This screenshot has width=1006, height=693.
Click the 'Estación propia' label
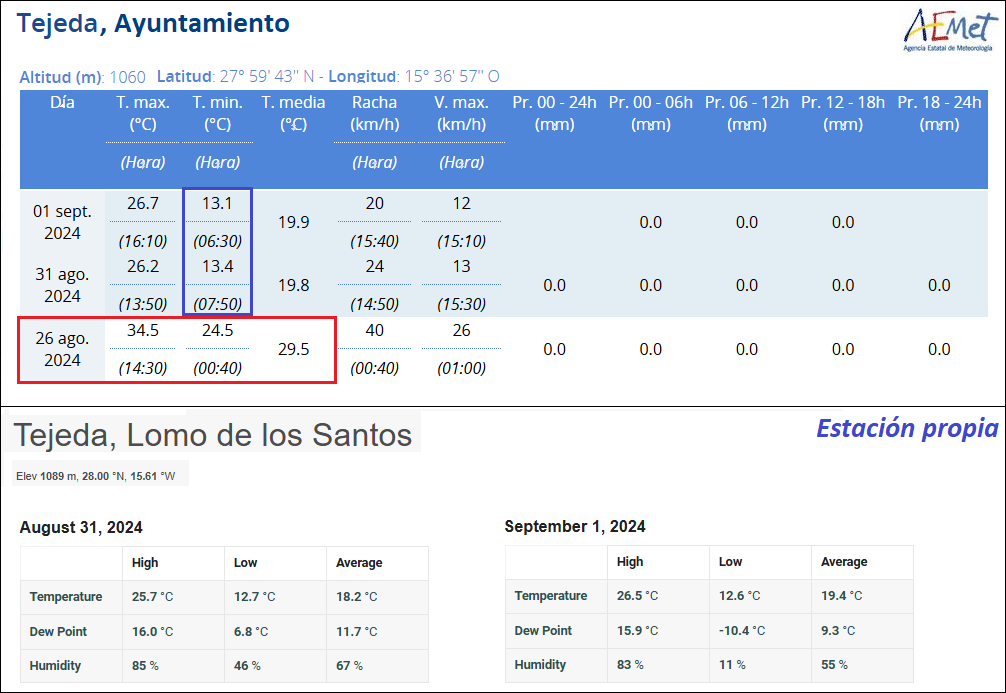(x=907, y=428)
